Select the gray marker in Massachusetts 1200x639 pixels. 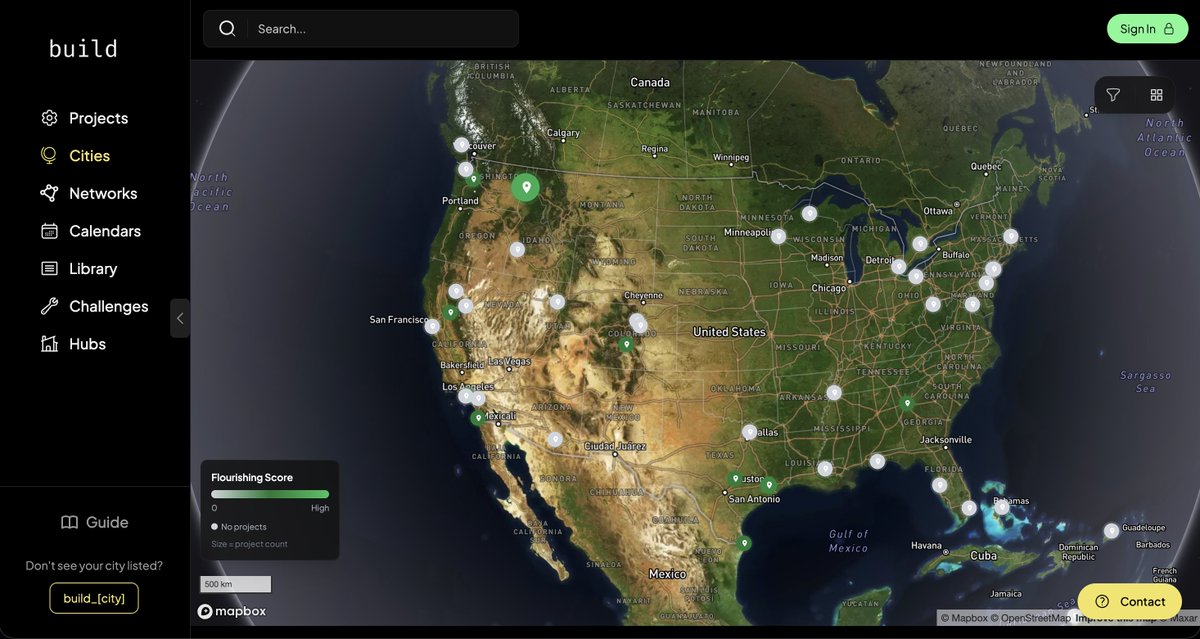1011,237
